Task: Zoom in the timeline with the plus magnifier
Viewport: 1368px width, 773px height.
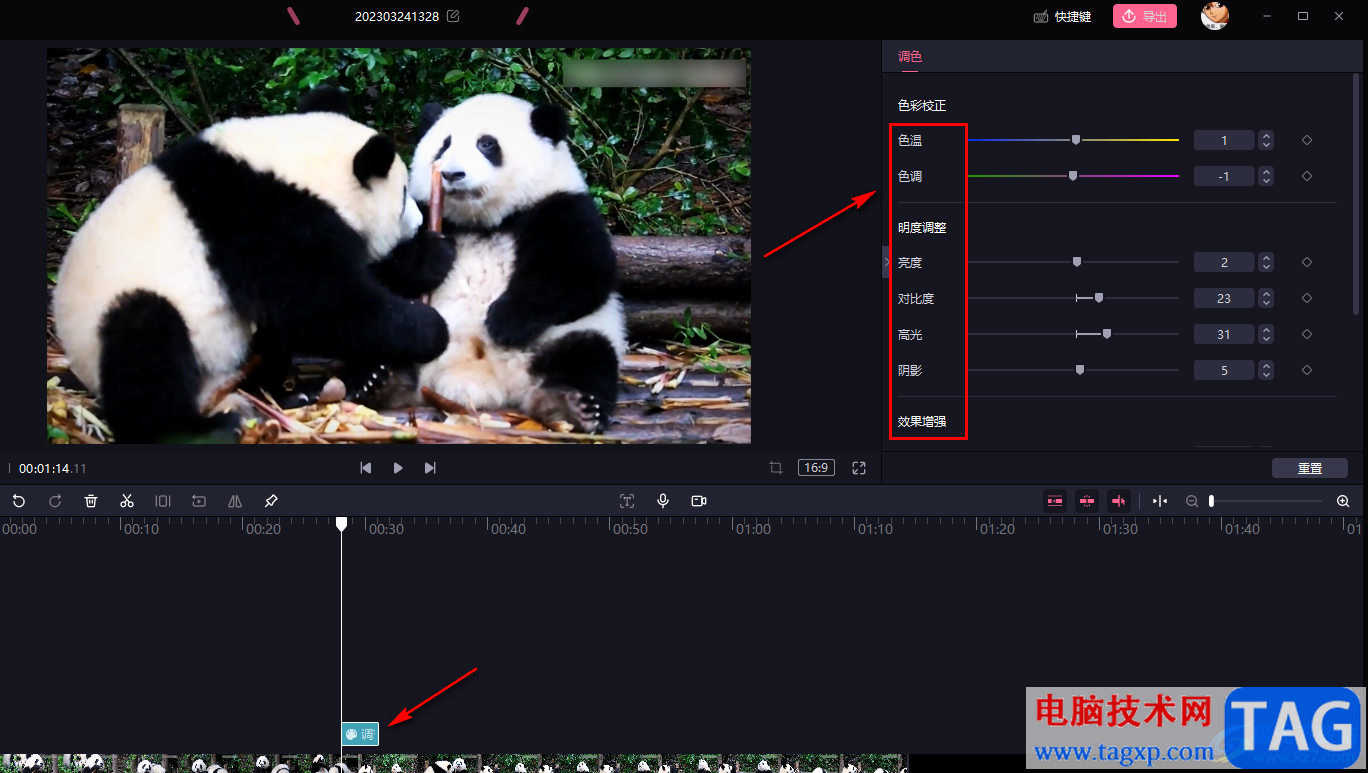Action: pos(1343,501)
